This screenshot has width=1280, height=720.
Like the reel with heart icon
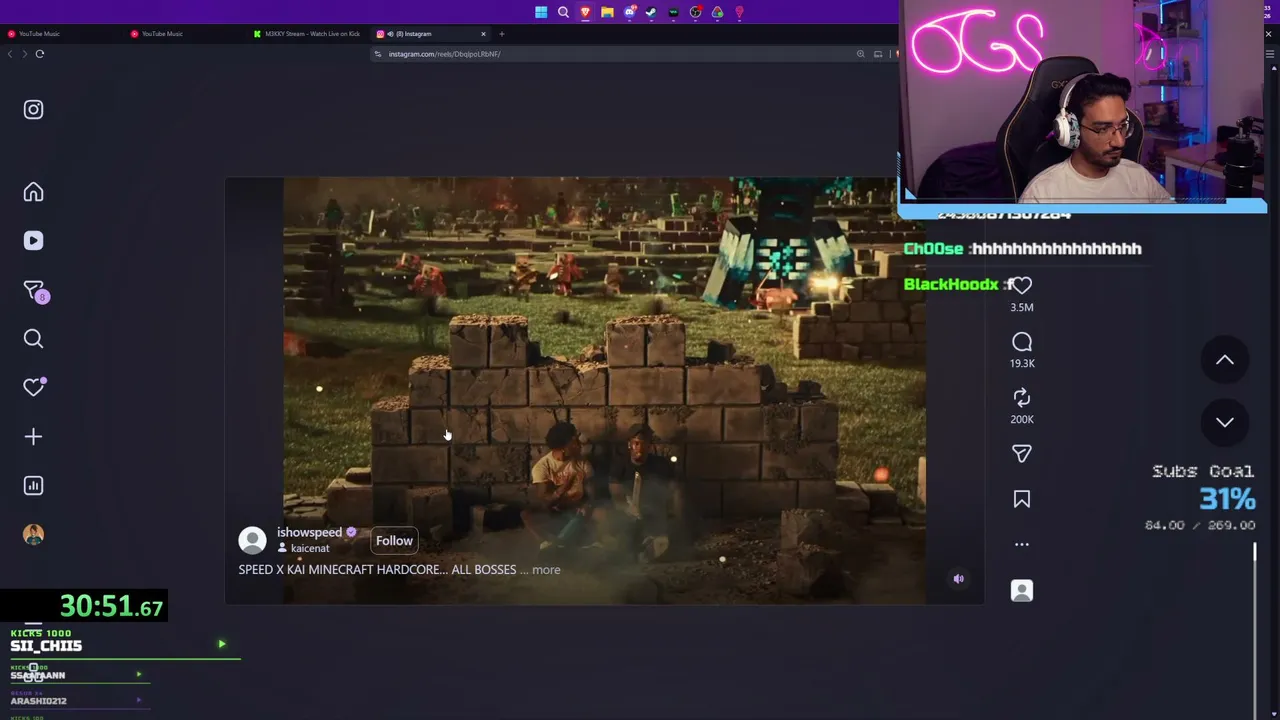coord(1021,285)
